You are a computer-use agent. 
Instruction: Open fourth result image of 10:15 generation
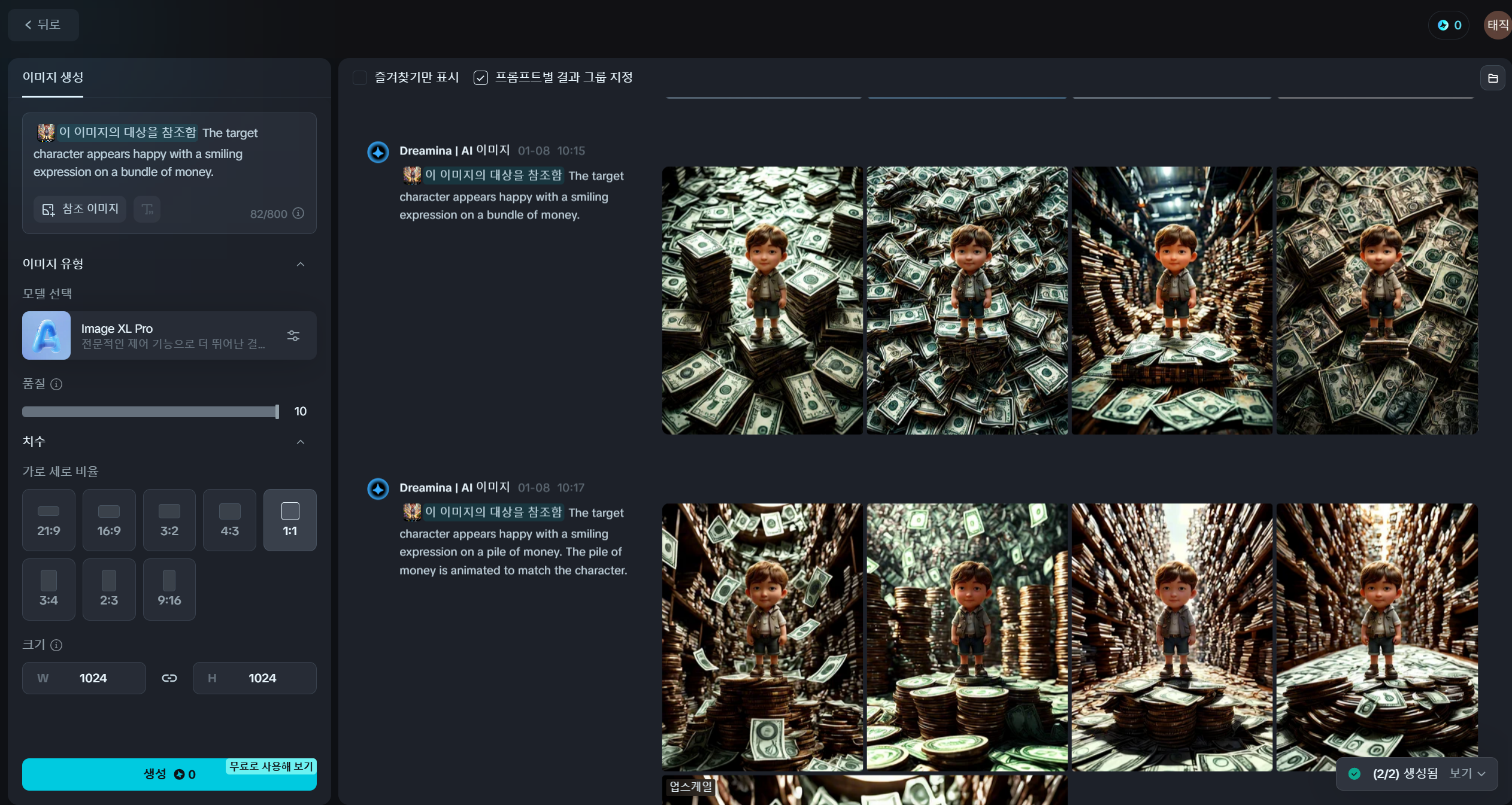(1377, 300)
